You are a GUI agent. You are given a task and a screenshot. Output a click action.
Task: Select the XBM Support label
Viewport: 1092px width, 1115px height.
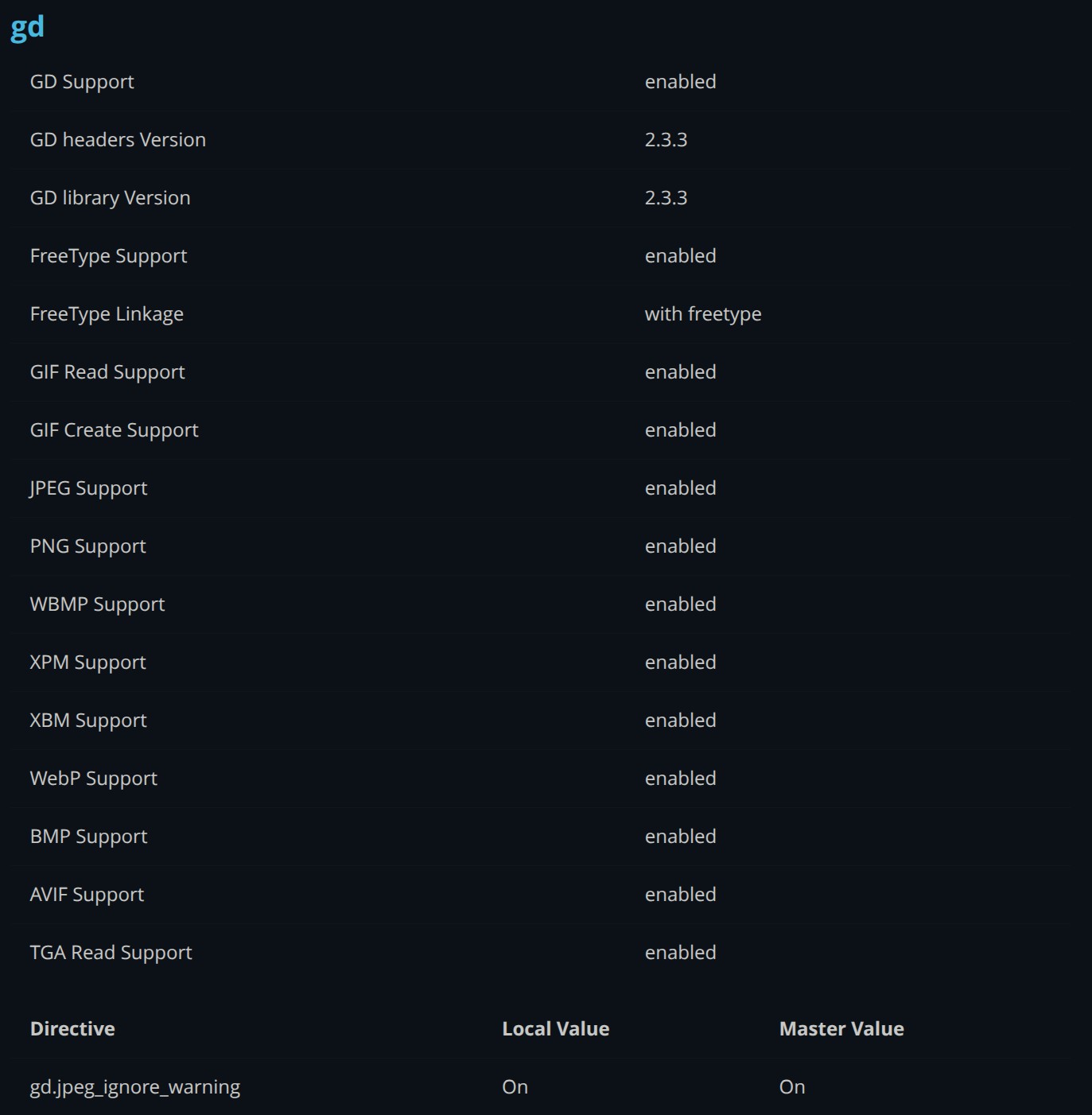tap(88, 721)
